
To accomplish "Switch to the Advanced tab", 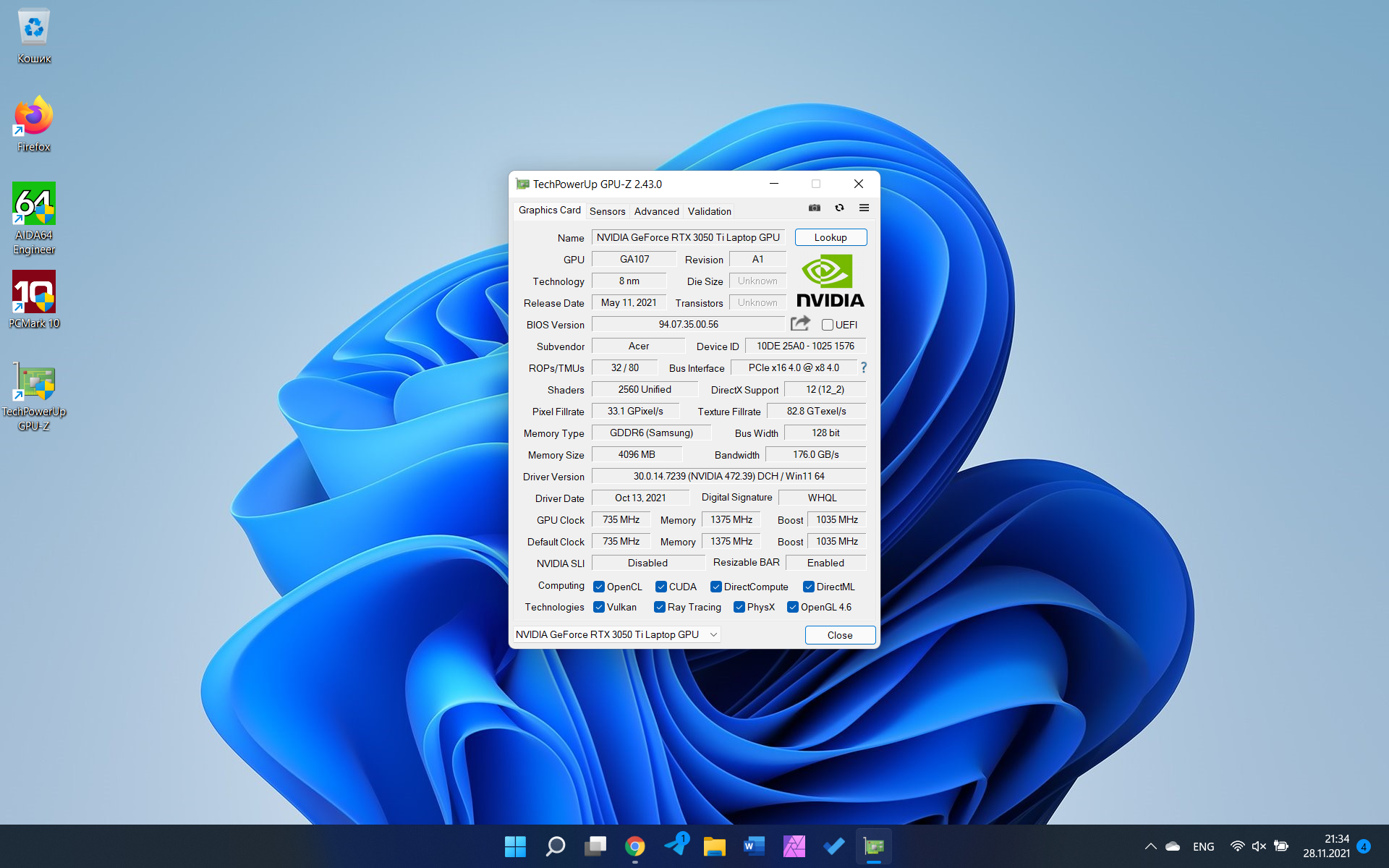I will click(x=656, y=211).
